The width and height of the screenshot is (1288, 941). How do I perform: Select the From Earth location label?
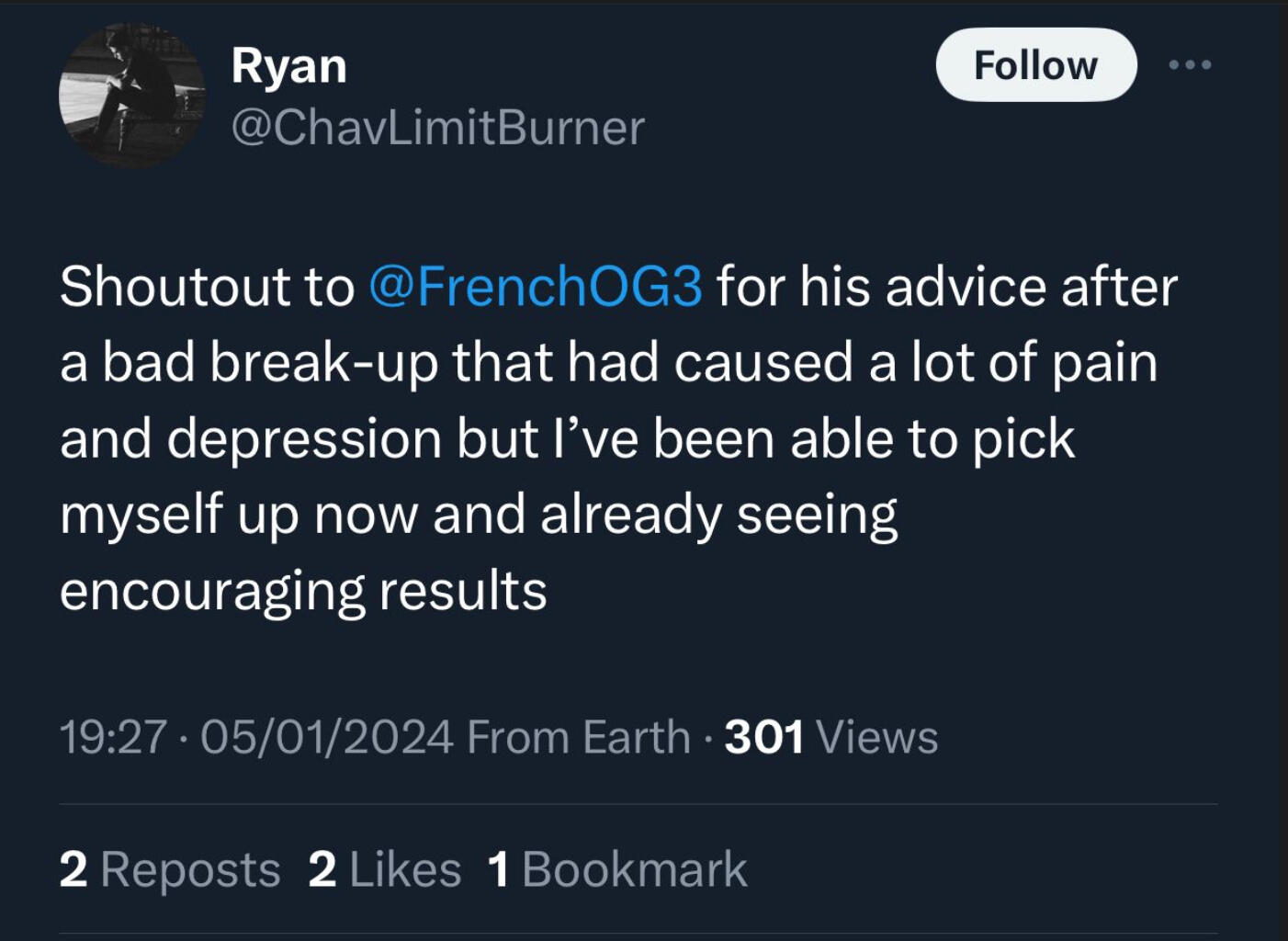click(x=578, y=737)
